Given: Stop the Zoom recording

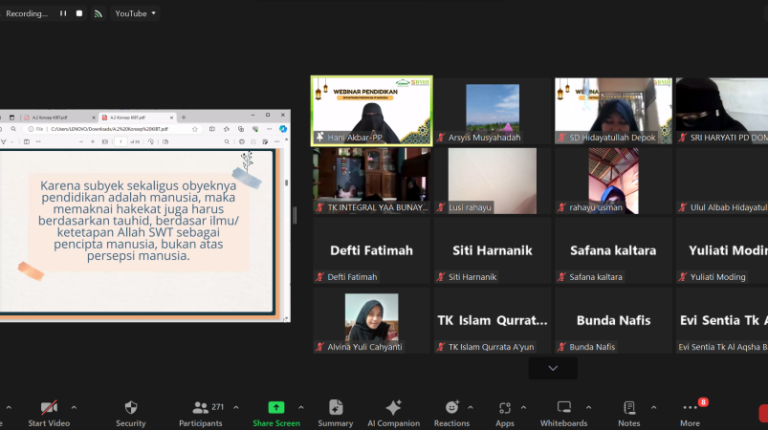Looking at the screenshot, I should tap(79, 13).
